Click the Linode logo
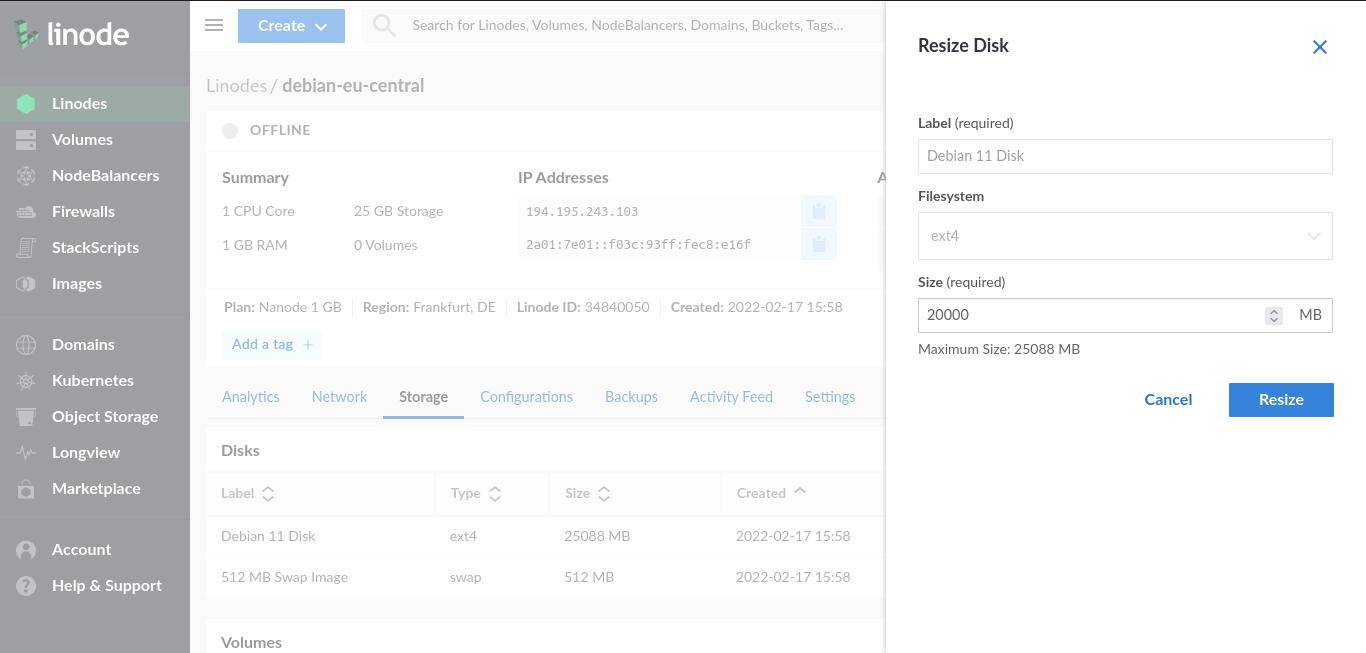The width and height of the screenshot is (1366, 653). pos(72,34)
